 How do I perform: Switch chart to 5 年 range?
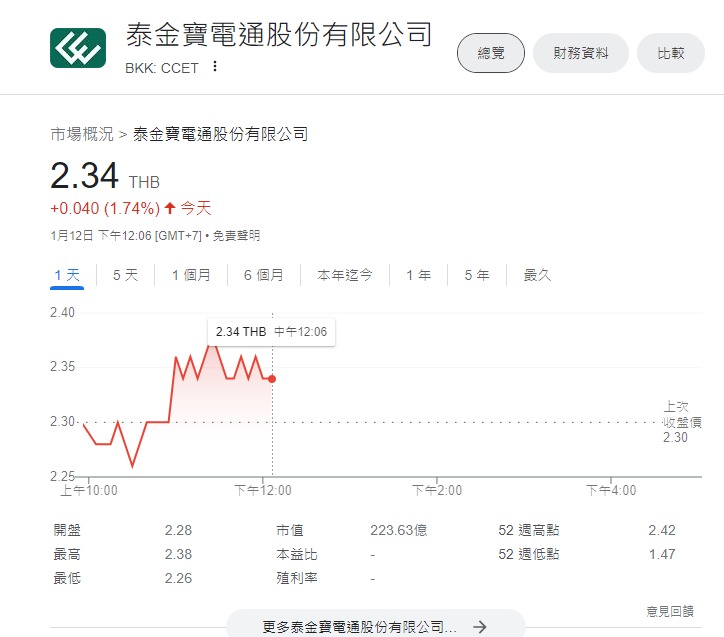[x=476, y=275]
